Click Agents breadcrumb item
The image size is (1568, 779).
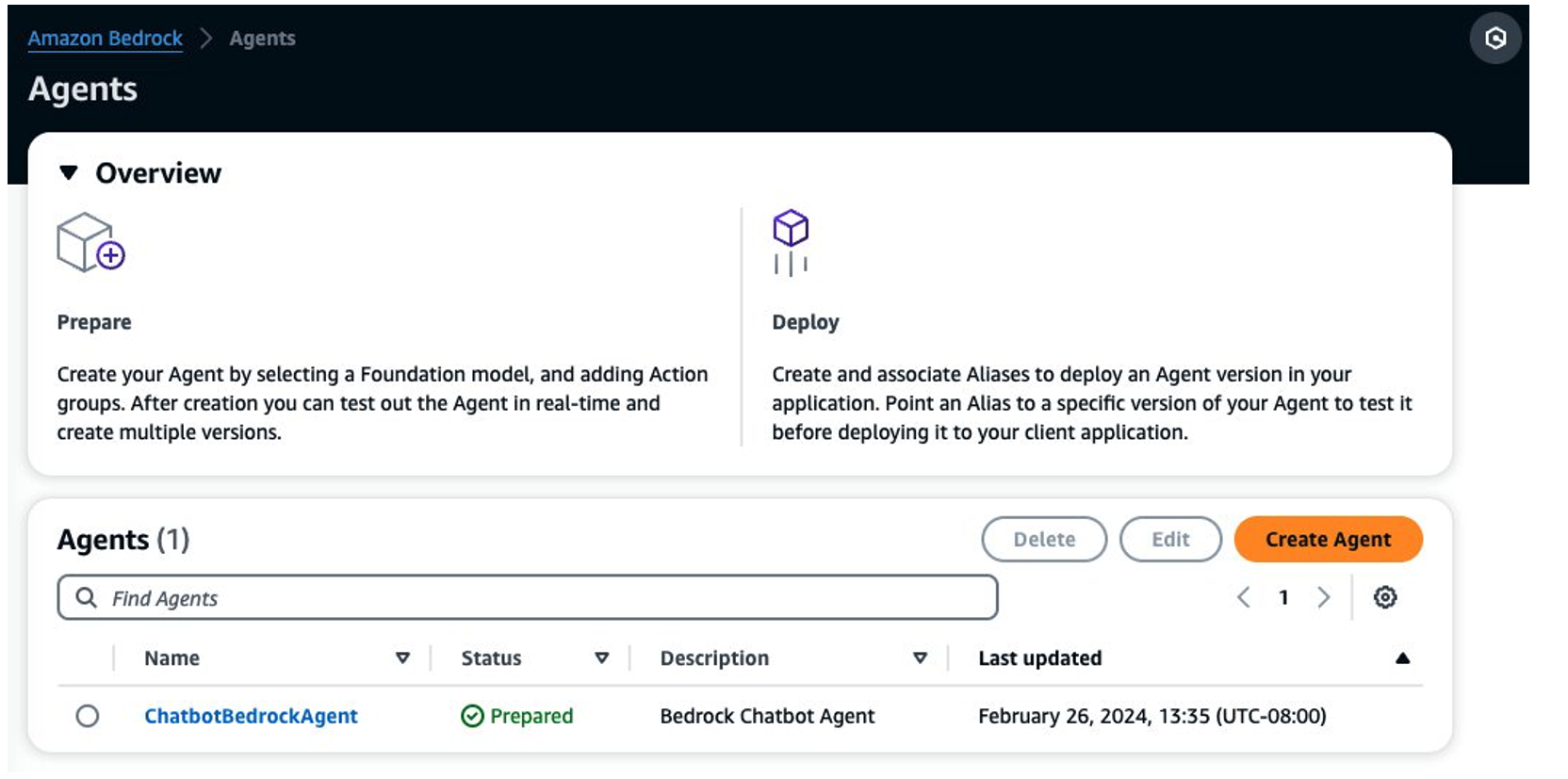[262, 39]
